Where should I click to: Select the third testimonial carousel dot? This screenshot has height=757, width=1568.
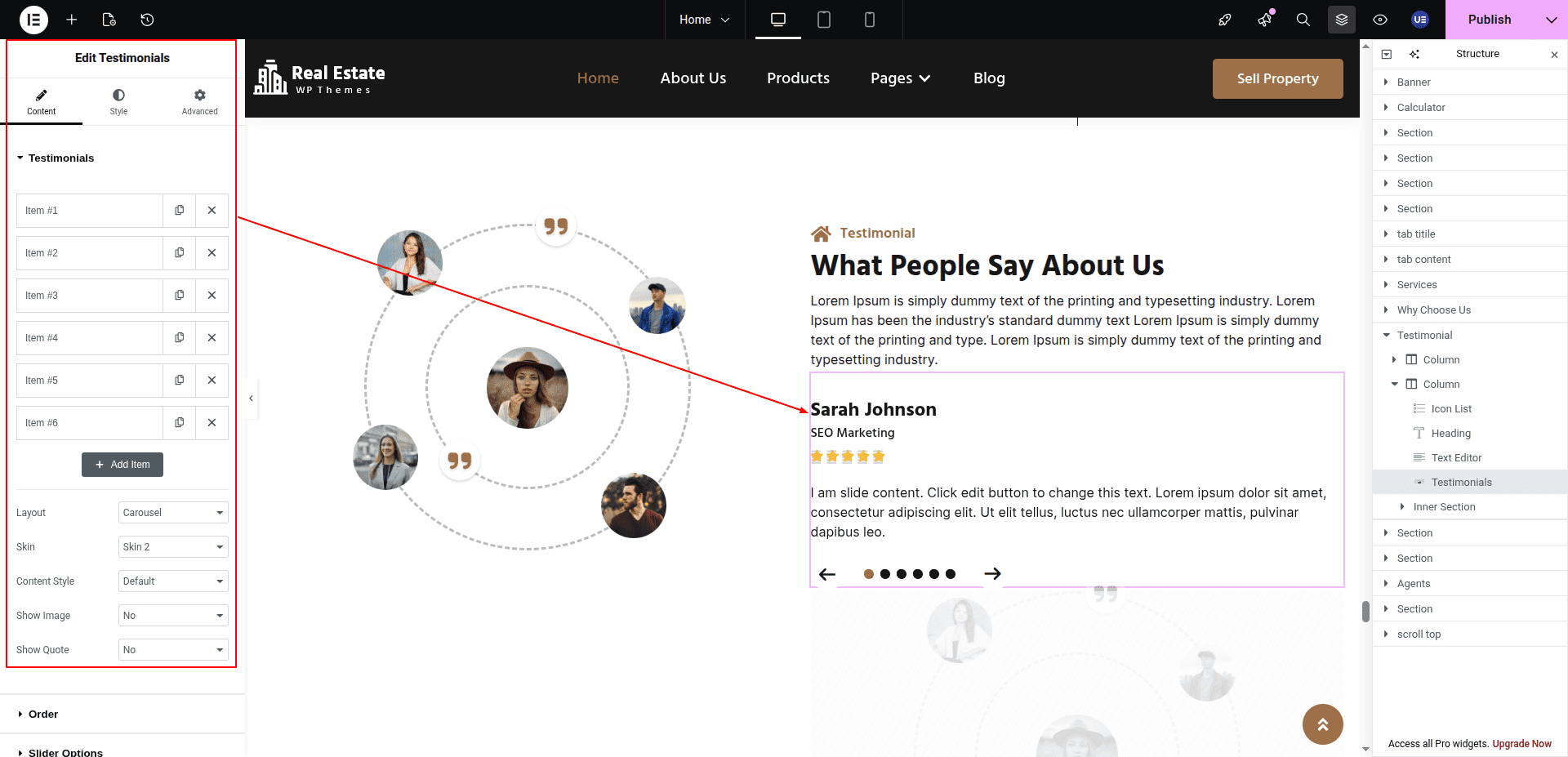pyautogui.click(x=902, y=574)
